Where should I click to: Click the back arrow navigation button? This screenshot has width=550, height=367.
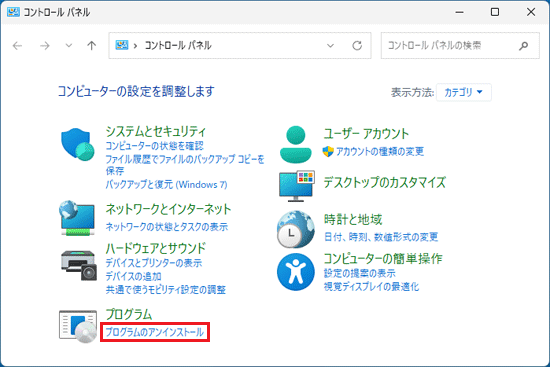(17, 46)
